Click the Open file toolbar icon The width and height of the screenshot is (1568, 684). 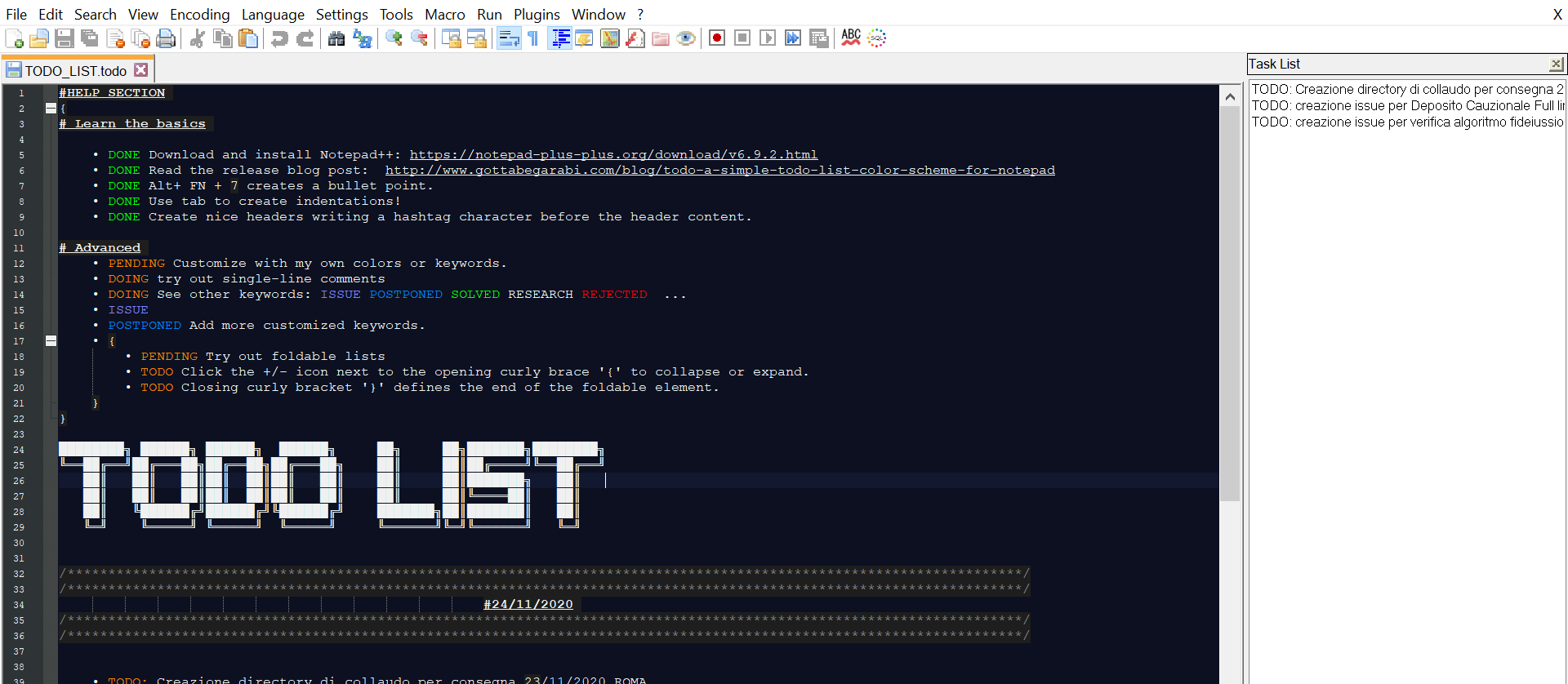click(x=38, y=38)
